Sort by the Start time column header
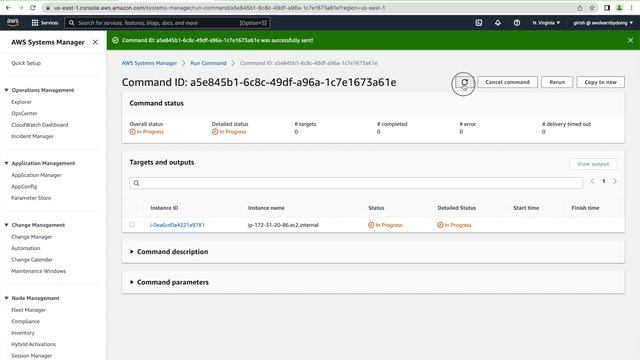 (x=526, y=208)
